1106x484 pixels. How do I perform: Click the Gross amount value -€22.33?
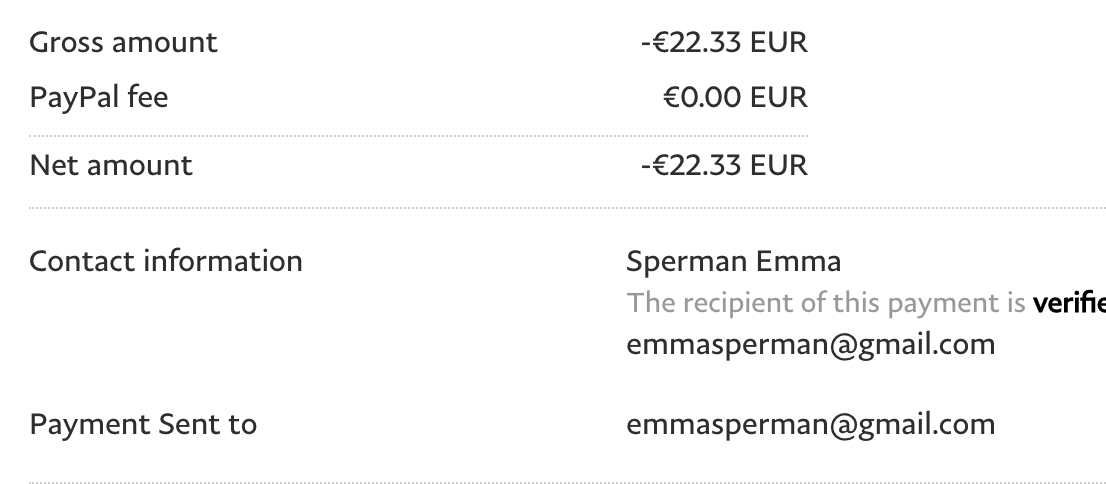click(x=691, y=43)
